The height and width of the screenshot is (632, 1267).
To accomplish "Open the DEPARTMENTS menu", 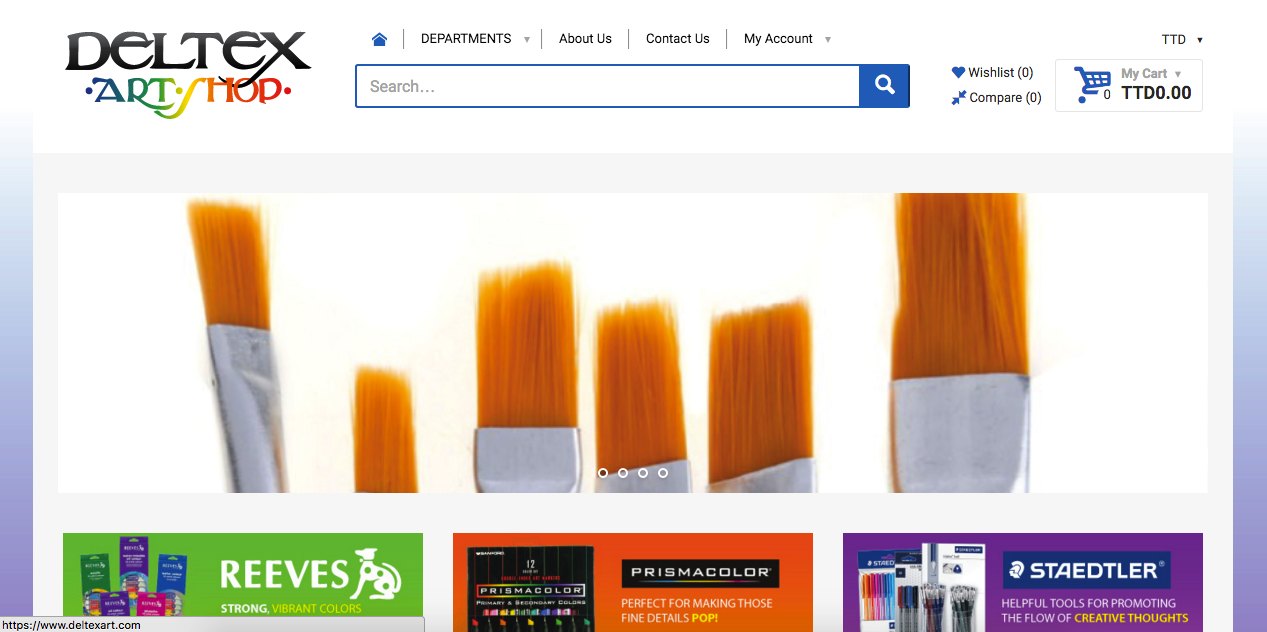I will (466, 39).
